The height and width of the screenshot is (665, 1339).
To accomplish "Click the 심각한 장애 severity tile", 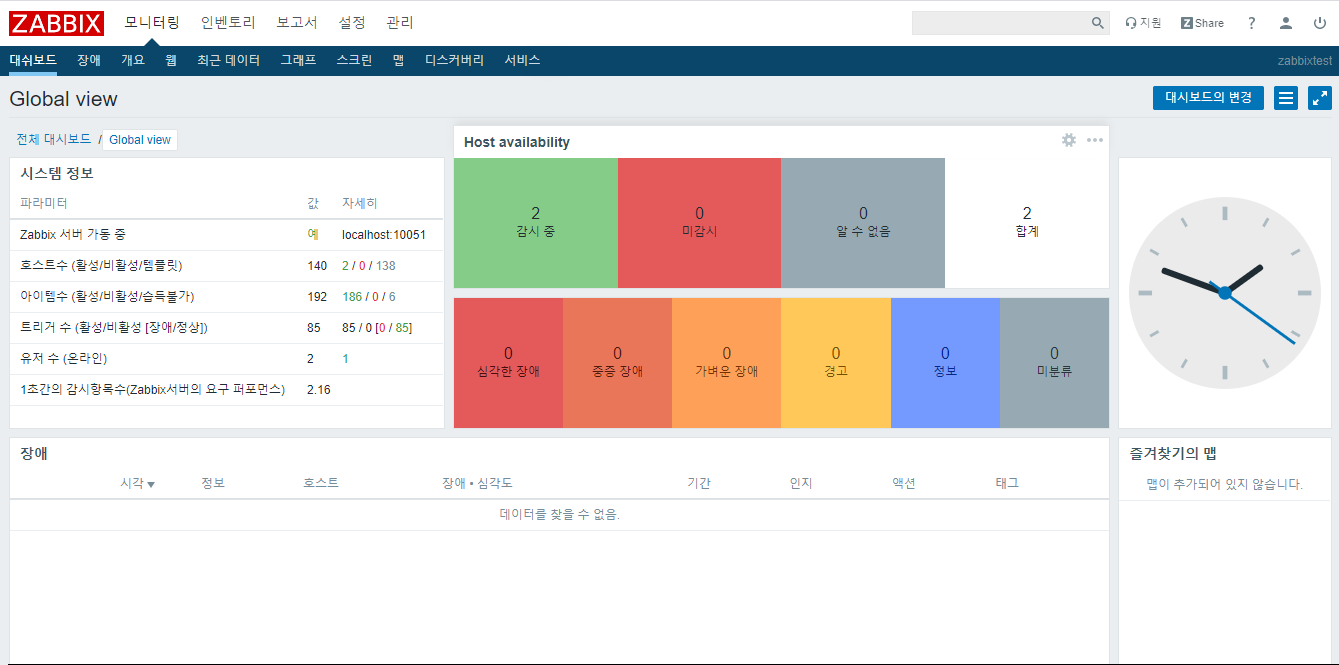I will click(x=508, y=363).
